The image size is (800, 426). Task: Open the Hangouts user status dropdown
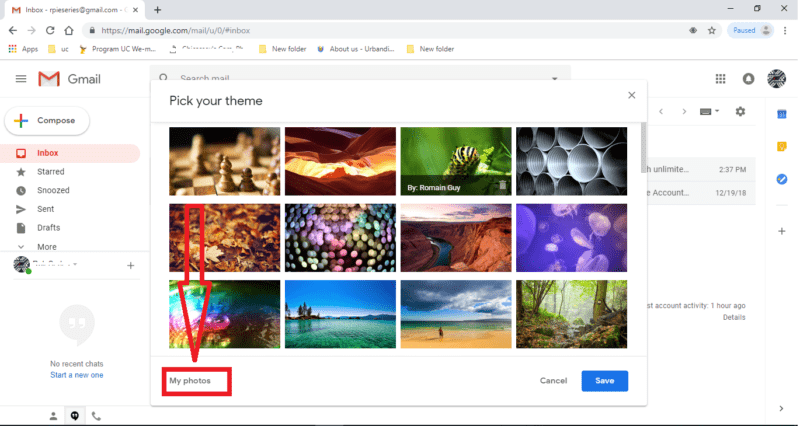tap(76, 264)
